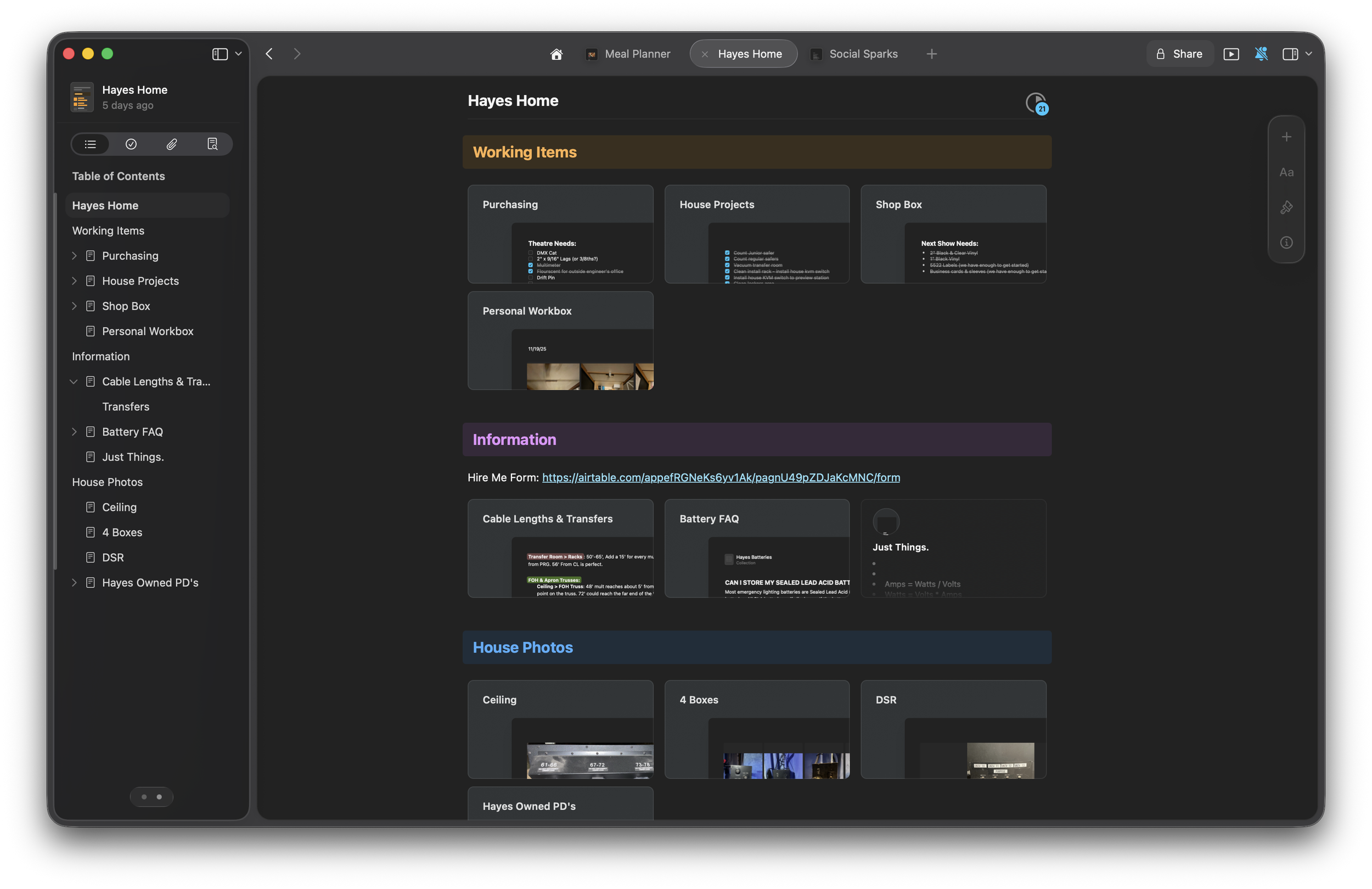Open Aa text style options
The image size is (1372, 889).
[x=1286, y=172]
